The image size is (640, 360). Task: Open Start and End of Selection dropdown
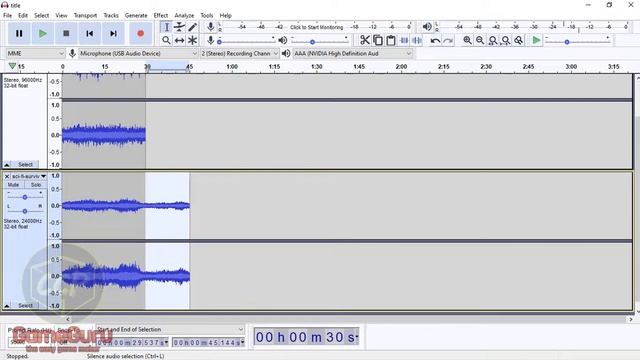(x=170, y=329)
